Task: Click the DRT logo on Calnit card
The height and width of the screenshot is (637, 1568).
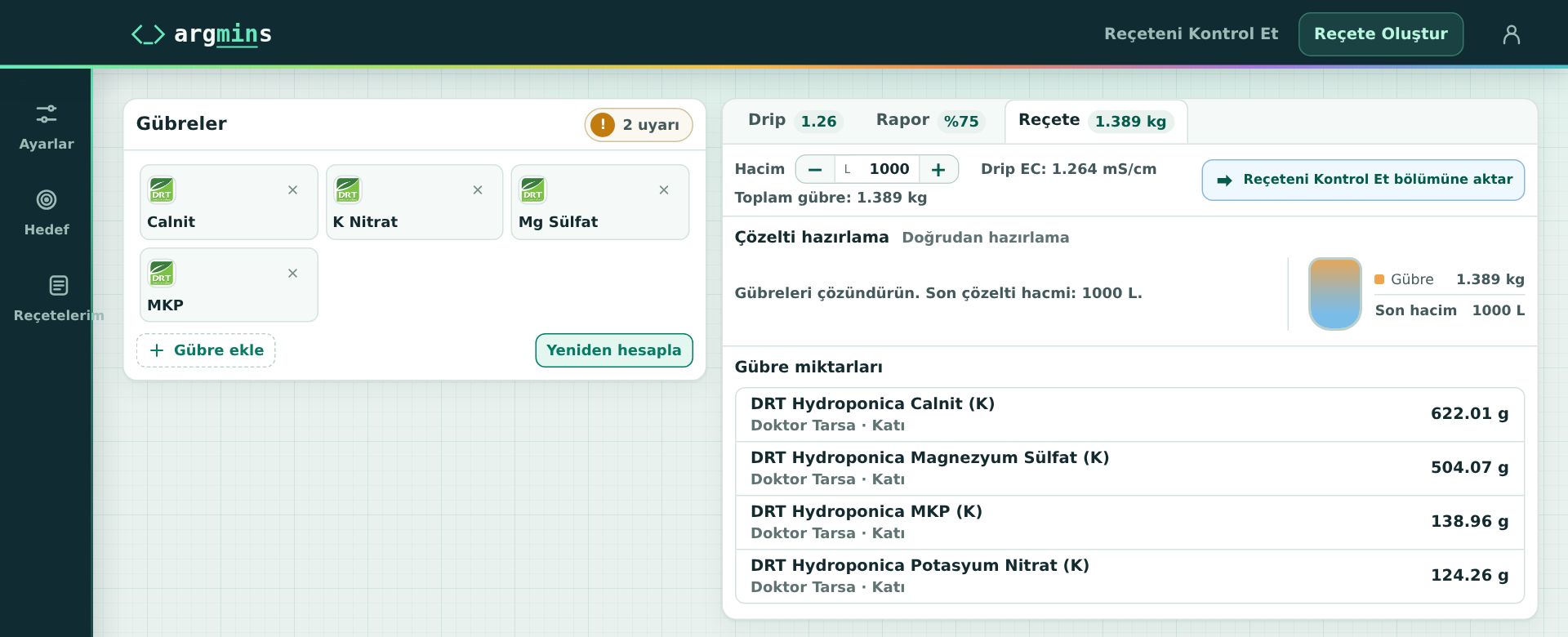Action: [162, 189]
